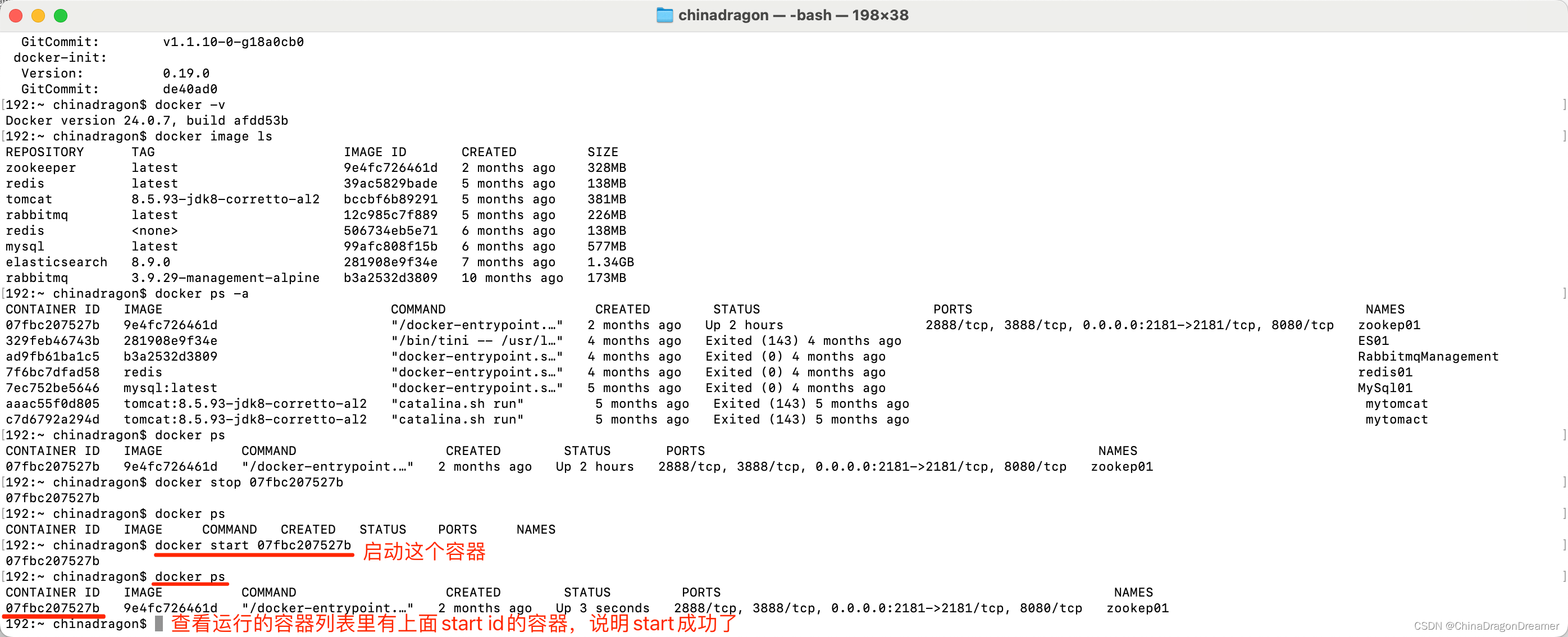Click the image 'mysql:latest' in container list
This screenshot has height=637, width=1568.
click(170, 388)
